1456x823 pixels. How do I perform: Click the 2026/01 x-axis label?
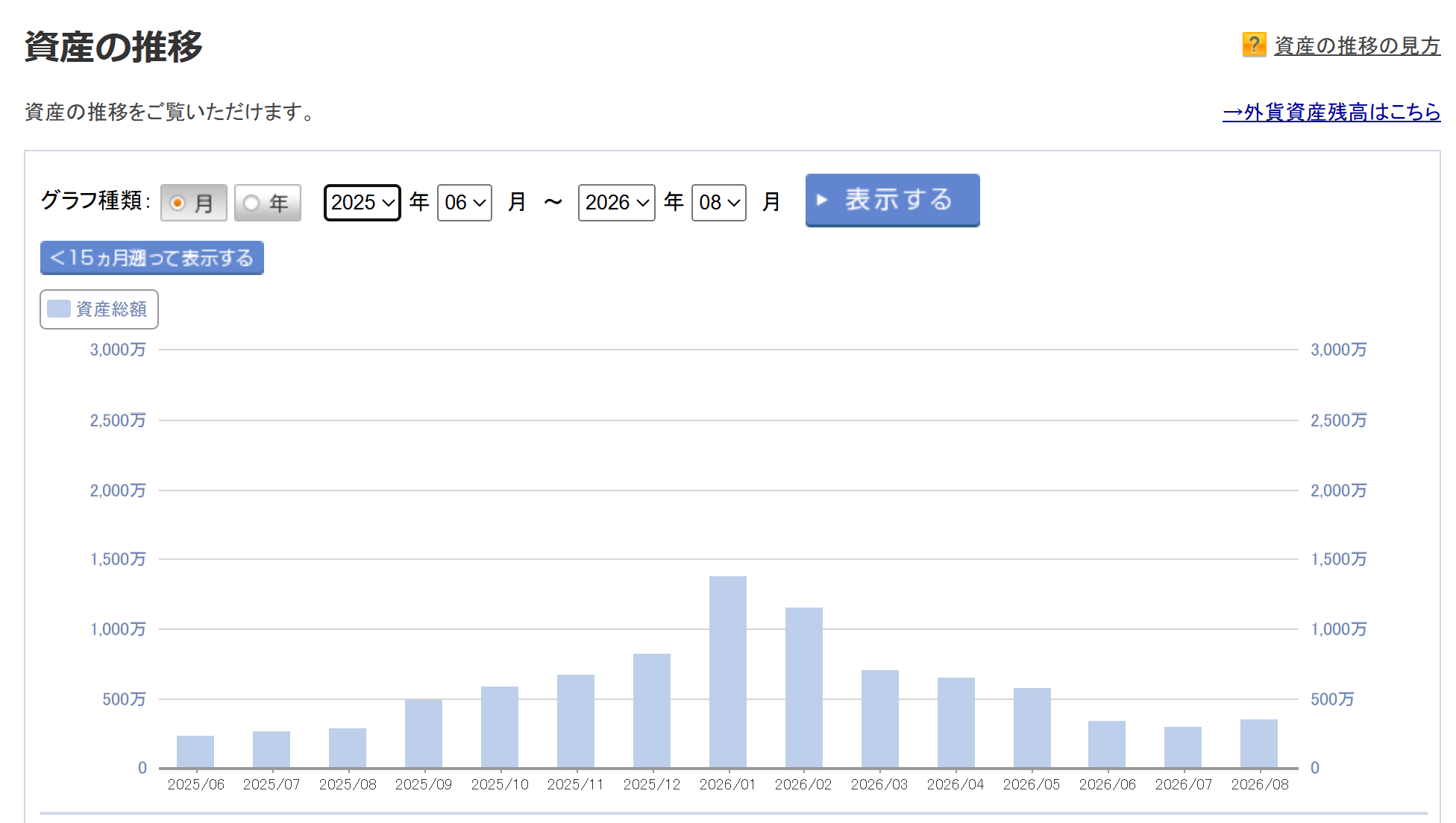pyautogui.click(x=727, y=784)
